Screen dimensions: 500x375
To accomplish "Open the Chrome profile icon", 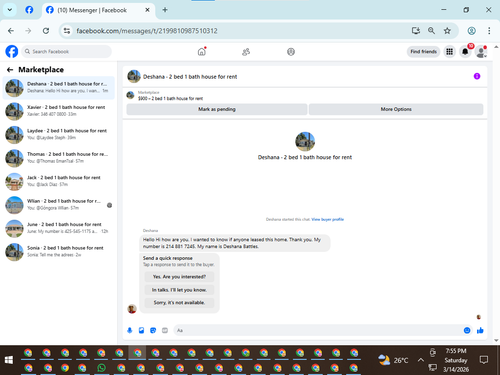I will pos(471,31).
